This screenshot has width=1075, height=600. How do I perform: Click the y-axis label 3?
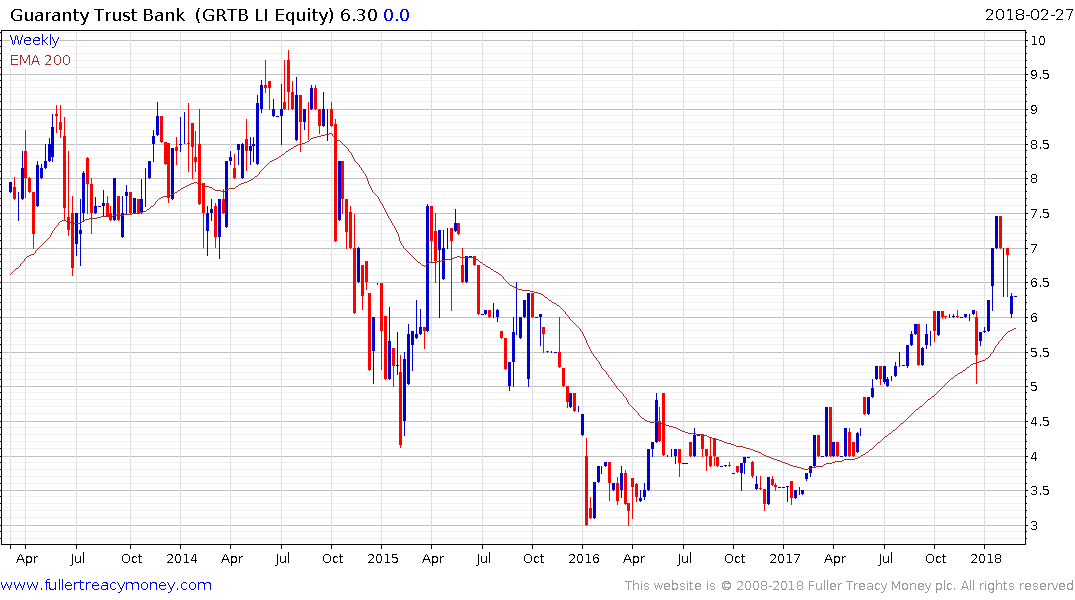click(1034, 526)
